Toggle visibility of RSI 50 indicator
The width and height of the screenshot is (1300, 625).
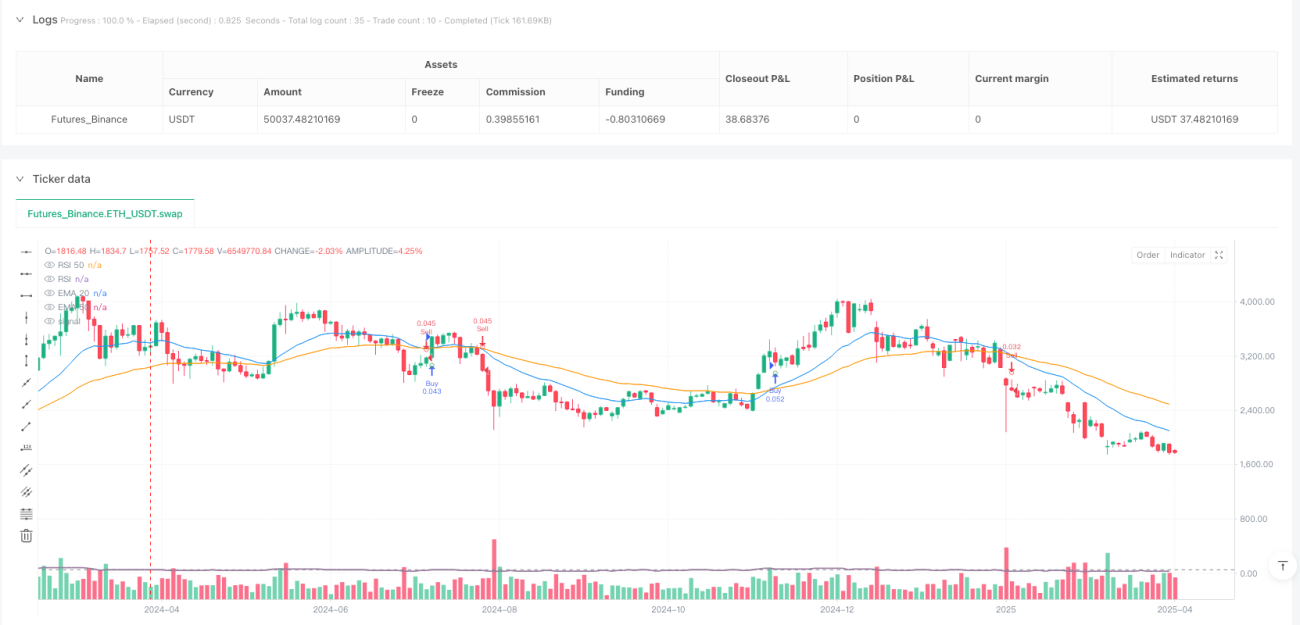pos(49,265)
